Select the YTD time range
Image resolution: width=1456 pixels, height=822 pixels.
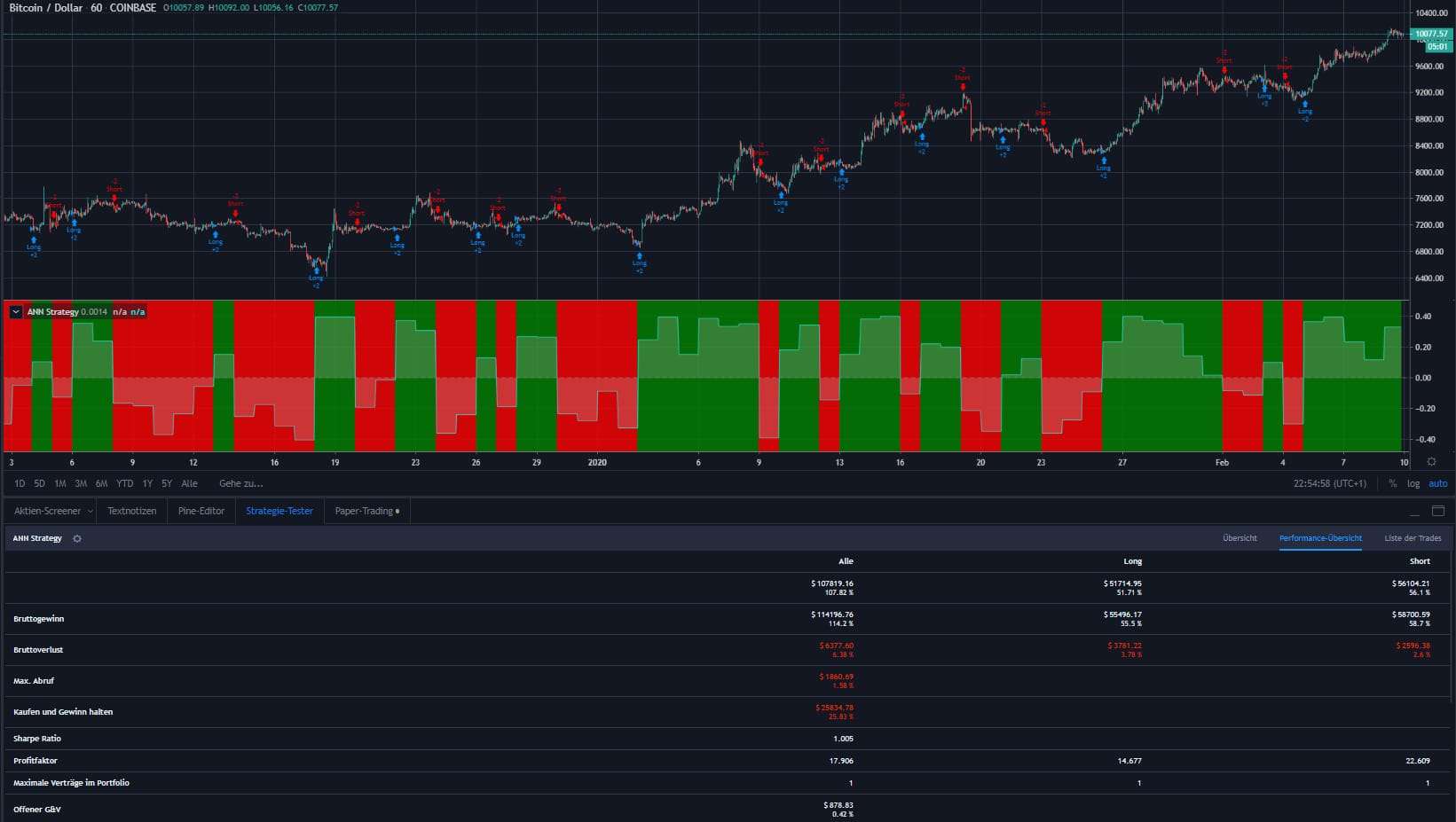(124, 483)
